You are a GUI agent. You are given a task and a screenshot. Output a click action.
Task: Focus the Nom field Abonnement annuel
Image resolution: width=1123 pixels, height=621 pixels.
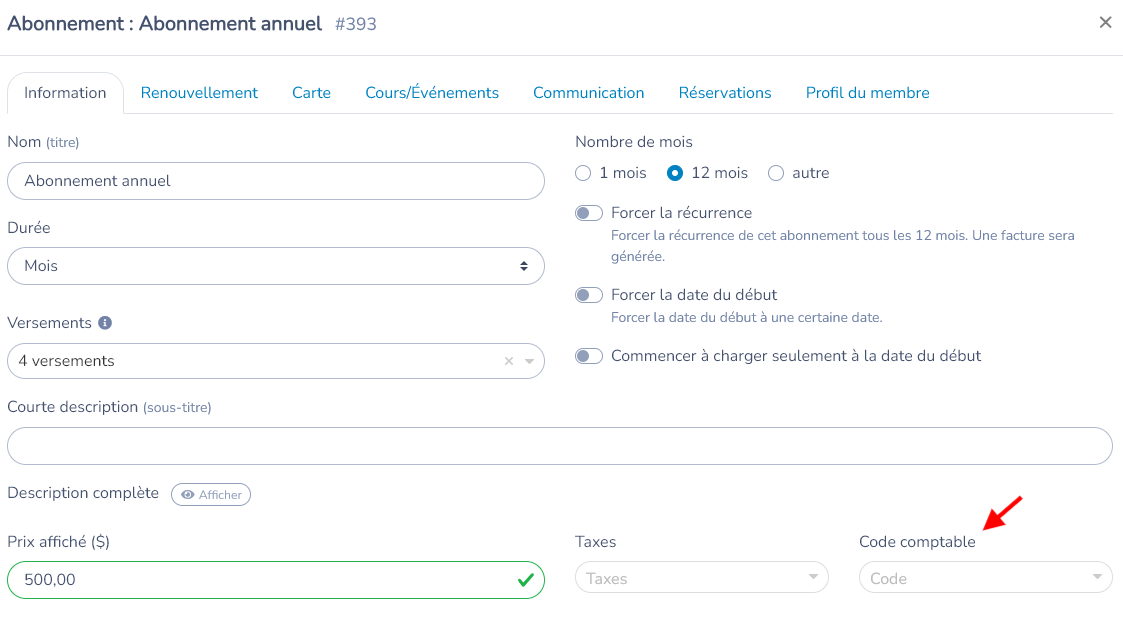(x=276, y=181)
